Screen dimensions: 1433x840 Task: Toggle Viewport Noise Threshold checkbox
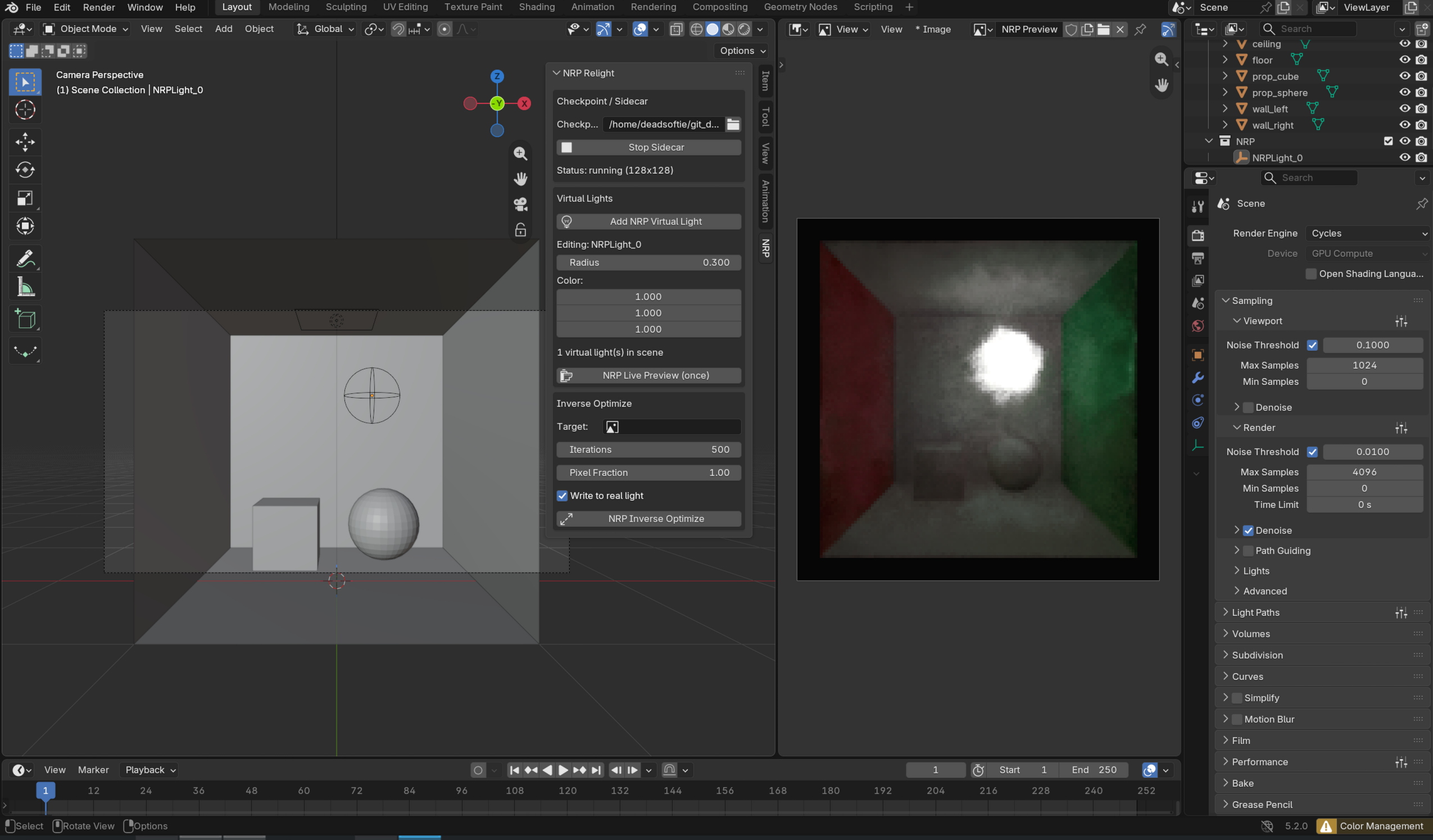(1312, 345)
